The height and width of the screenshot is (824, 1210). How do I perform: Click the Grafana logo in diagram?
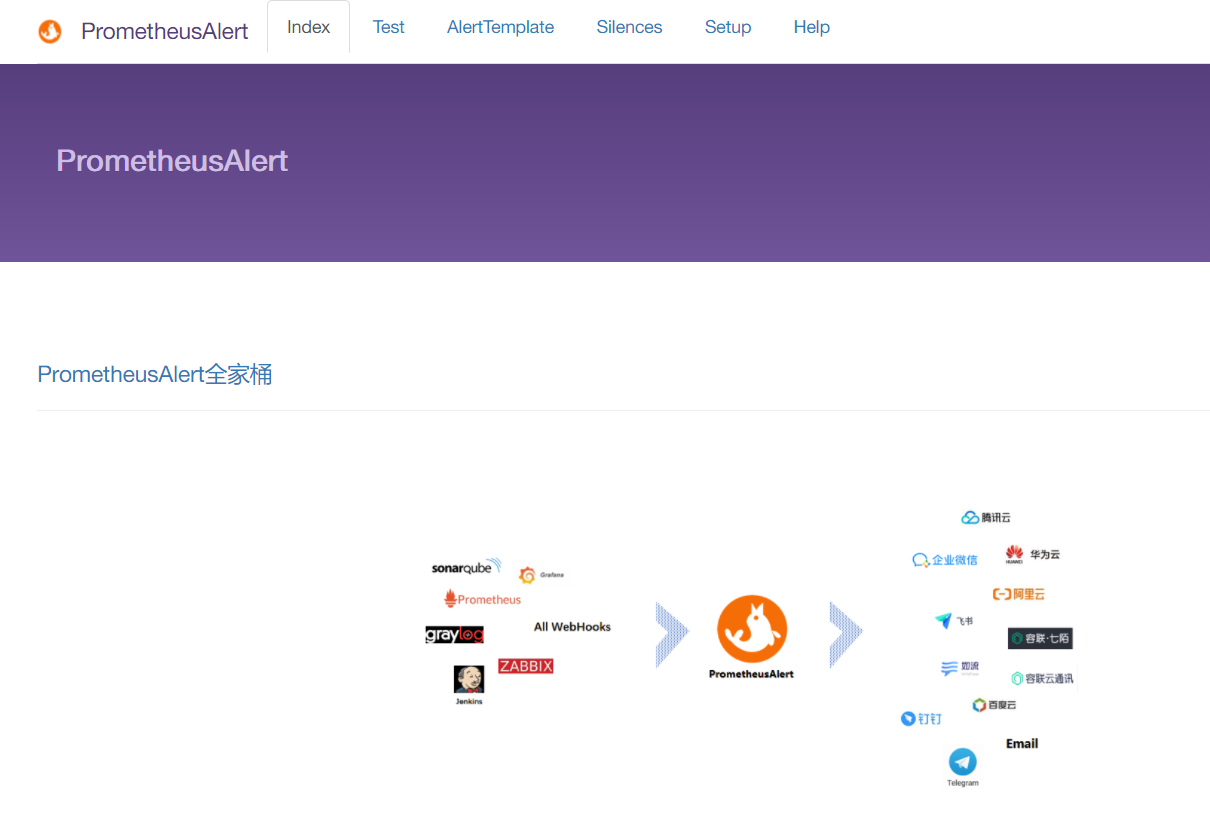(x=541, y=575)
